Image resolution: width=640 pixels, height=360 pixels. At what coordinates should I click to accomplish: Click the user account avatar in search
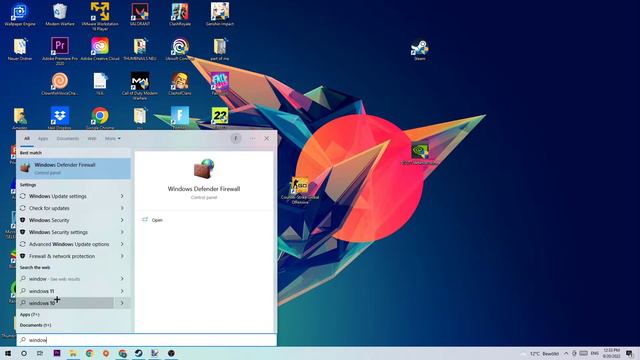tap(236, 138)
